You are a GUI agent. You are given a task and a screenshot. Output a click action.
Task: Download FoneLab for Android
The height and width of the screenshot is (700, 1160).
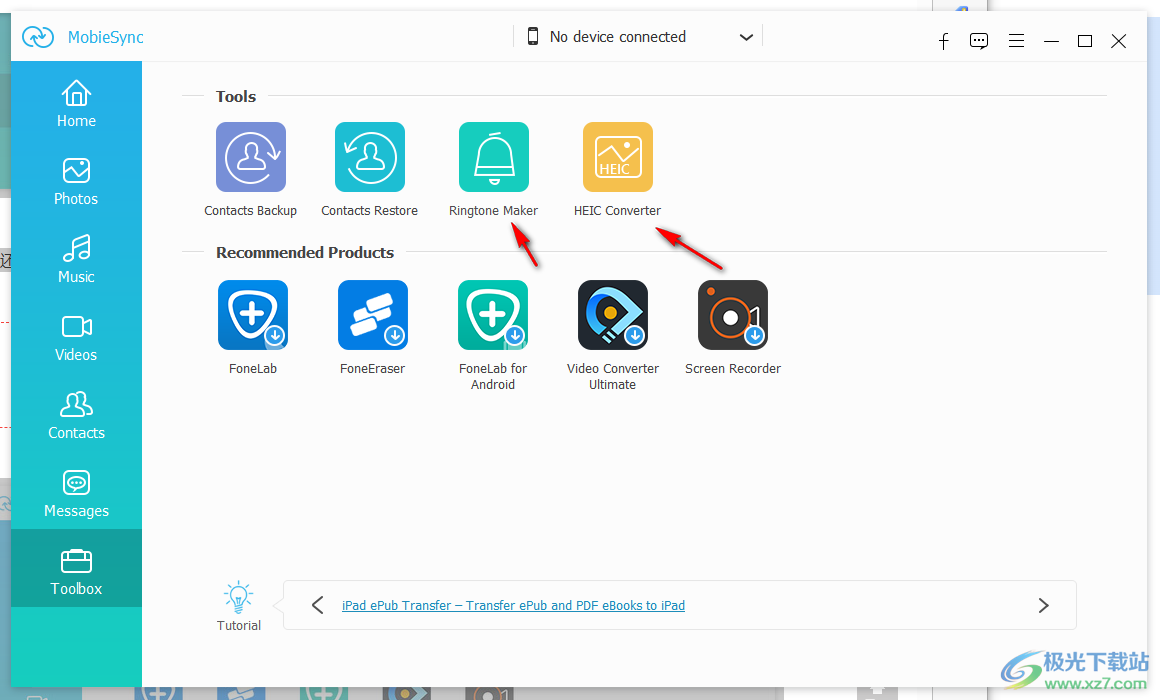[493, 314]
